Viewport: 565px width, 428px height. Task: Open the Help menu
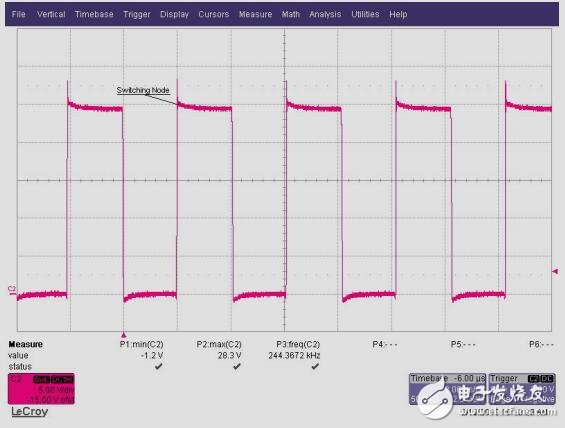click(x=398, y=14)
